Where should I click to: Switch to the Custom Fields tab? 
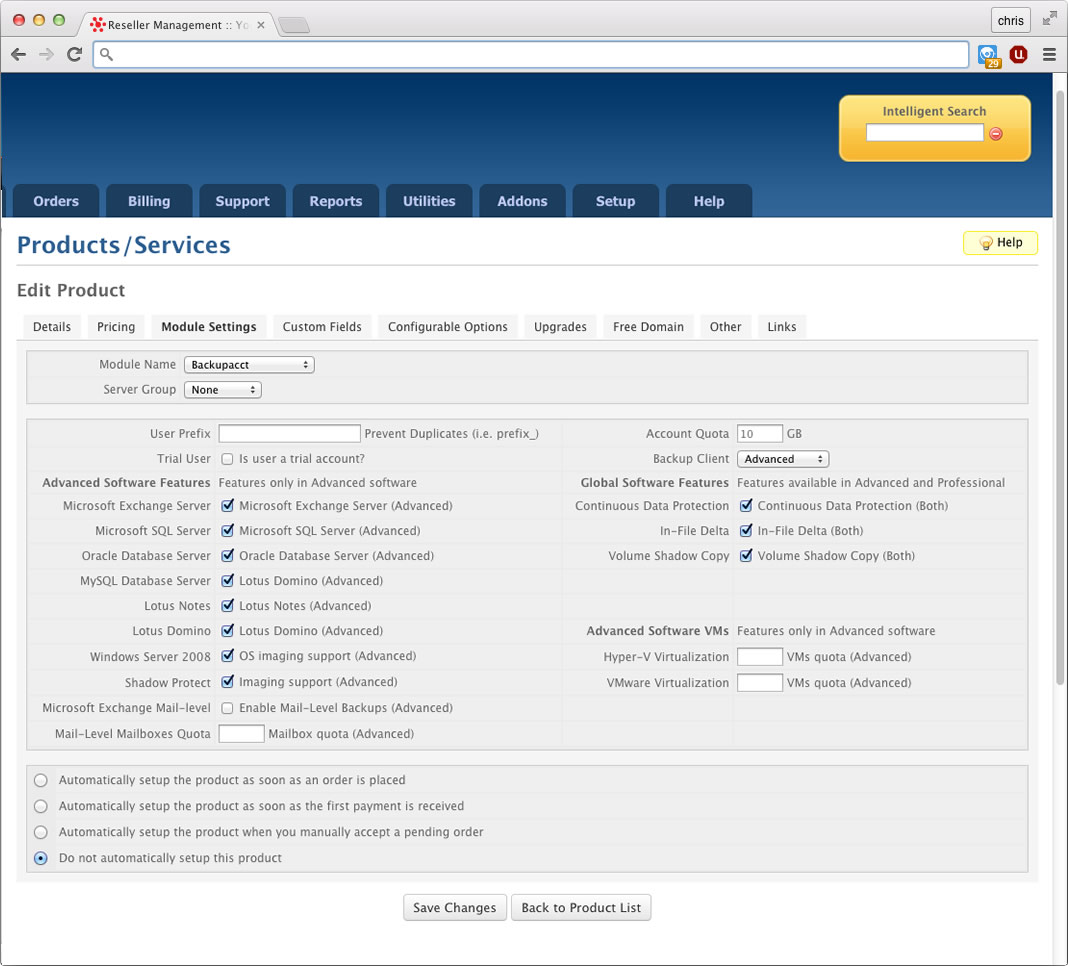[x=322, y=326]
